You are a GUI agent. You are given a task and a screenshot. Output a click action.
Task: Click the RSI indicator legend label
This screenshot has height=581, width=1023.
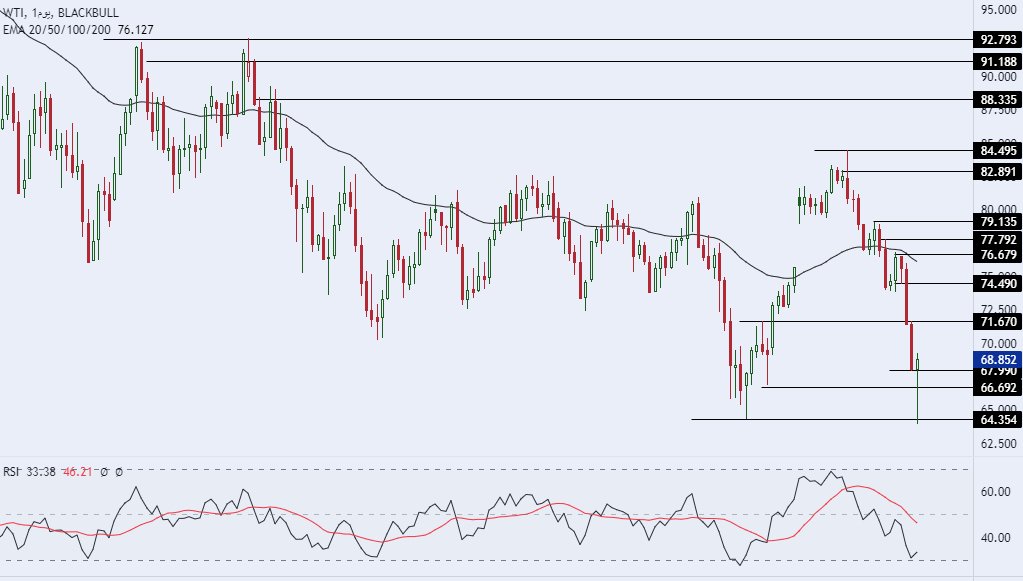11,471
